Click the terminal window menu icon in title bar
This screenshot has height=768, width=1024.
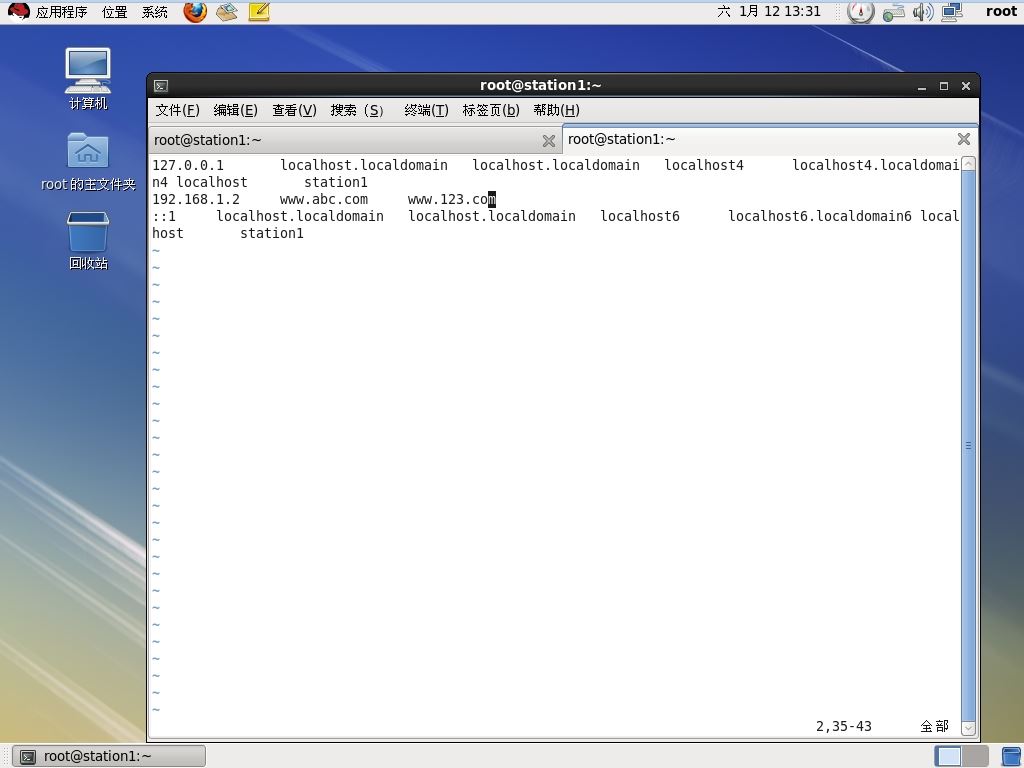(x=161, y=86)
